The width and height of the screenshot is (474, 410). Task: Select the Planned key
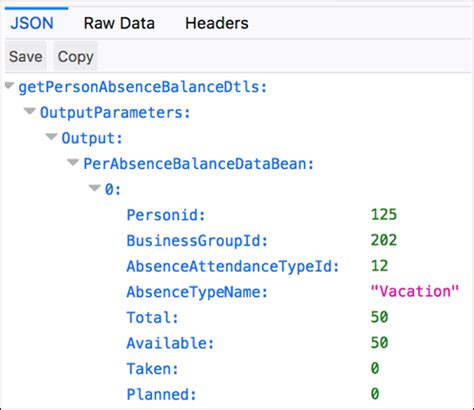(161, 394)
